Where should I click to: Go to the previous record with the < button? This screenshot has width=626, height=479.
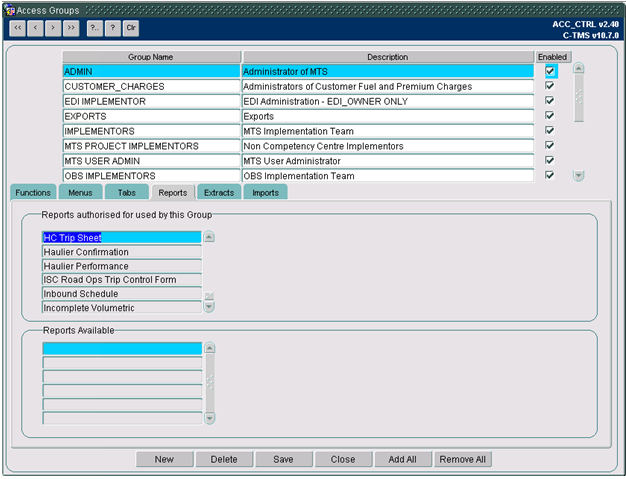tap(36, 28)
